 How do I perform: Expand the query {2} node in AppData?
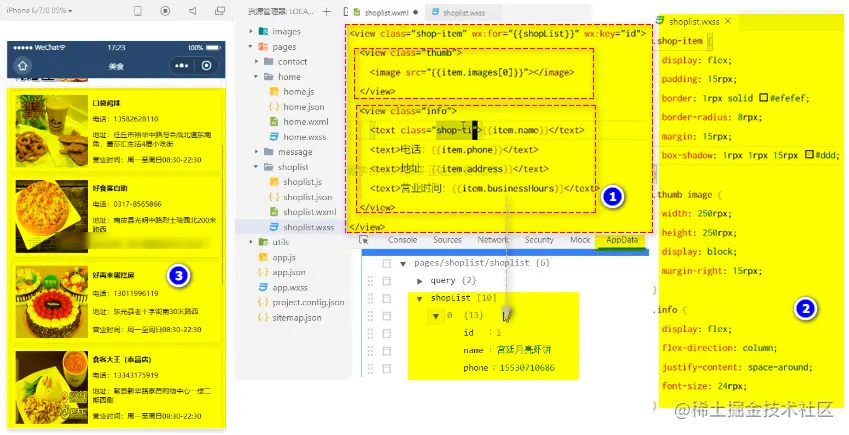tap(420, 281)
